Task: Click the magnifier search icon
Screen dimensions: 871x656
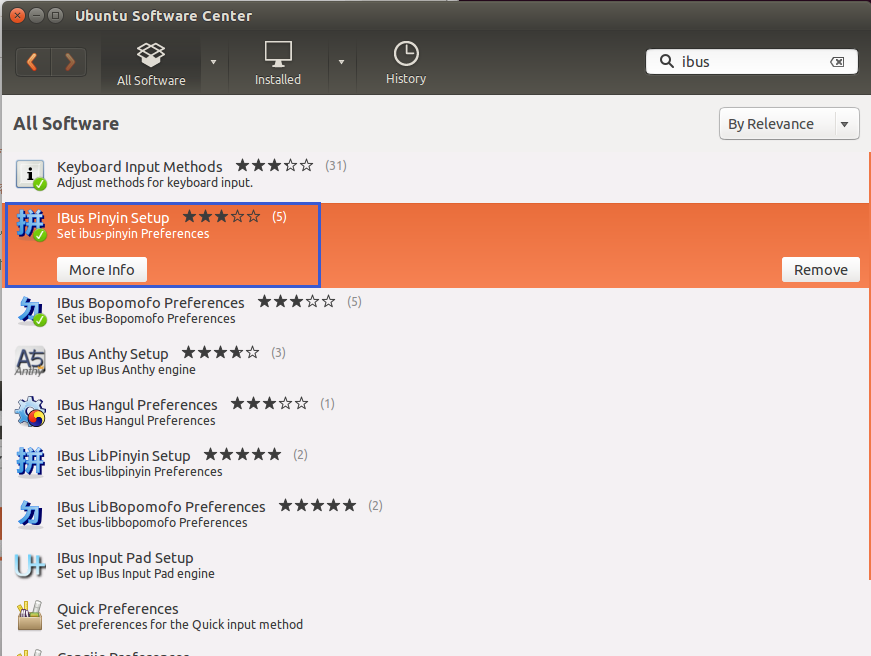Action: click(667, 61)
